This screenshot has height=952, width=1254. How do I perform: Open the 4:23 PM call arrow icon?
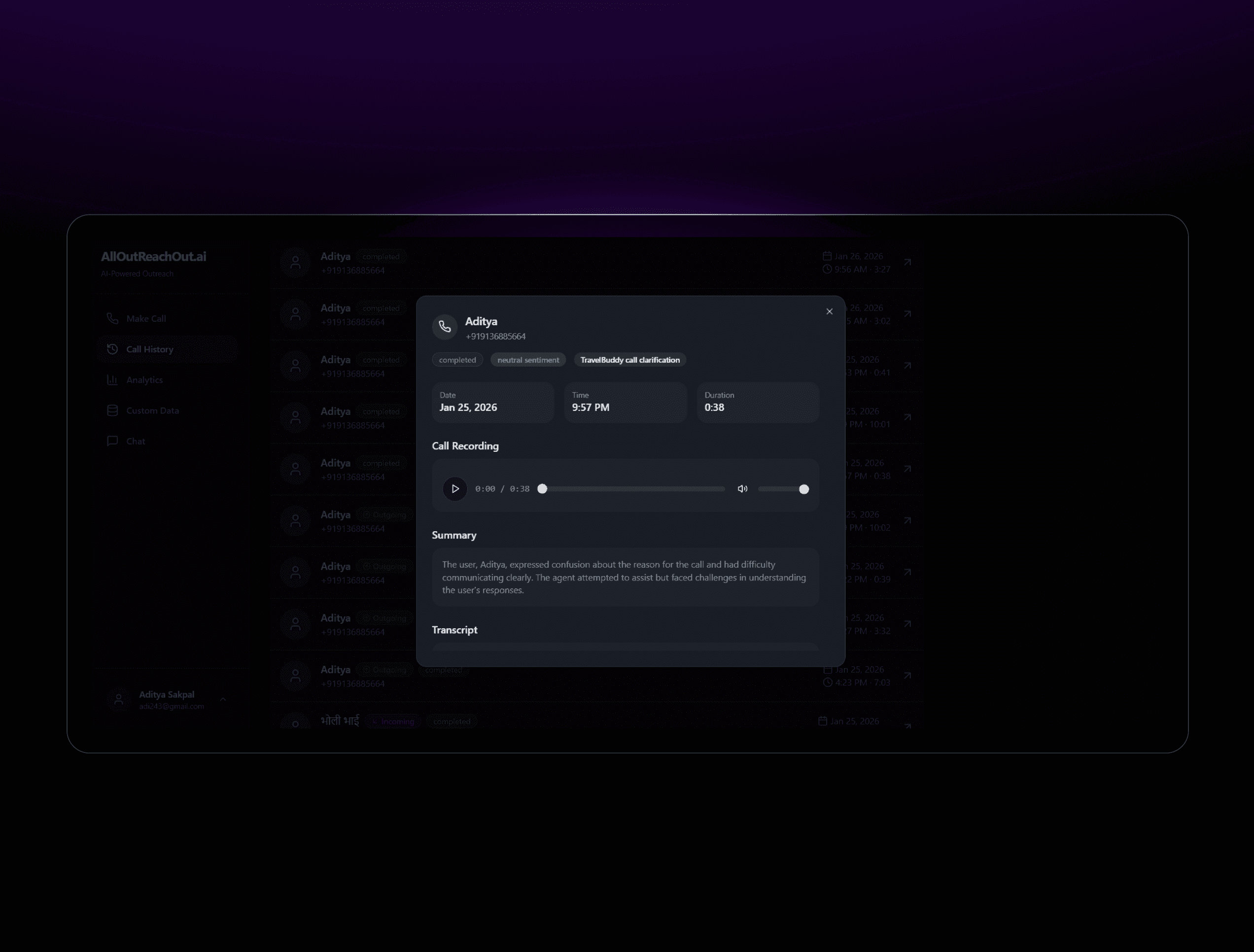pos(907,676)
